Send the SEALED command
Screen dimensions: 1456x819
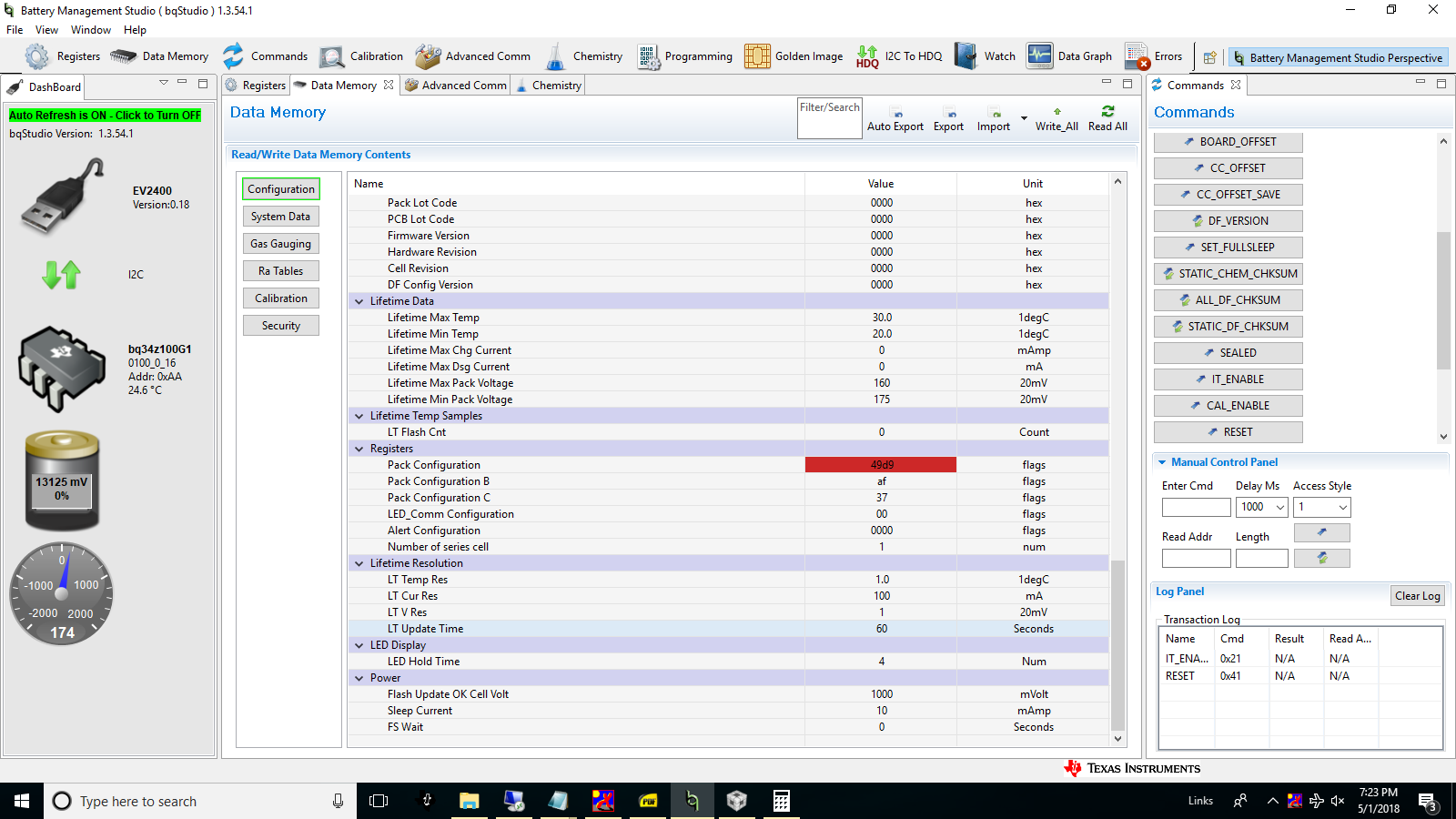point(1228,353)
